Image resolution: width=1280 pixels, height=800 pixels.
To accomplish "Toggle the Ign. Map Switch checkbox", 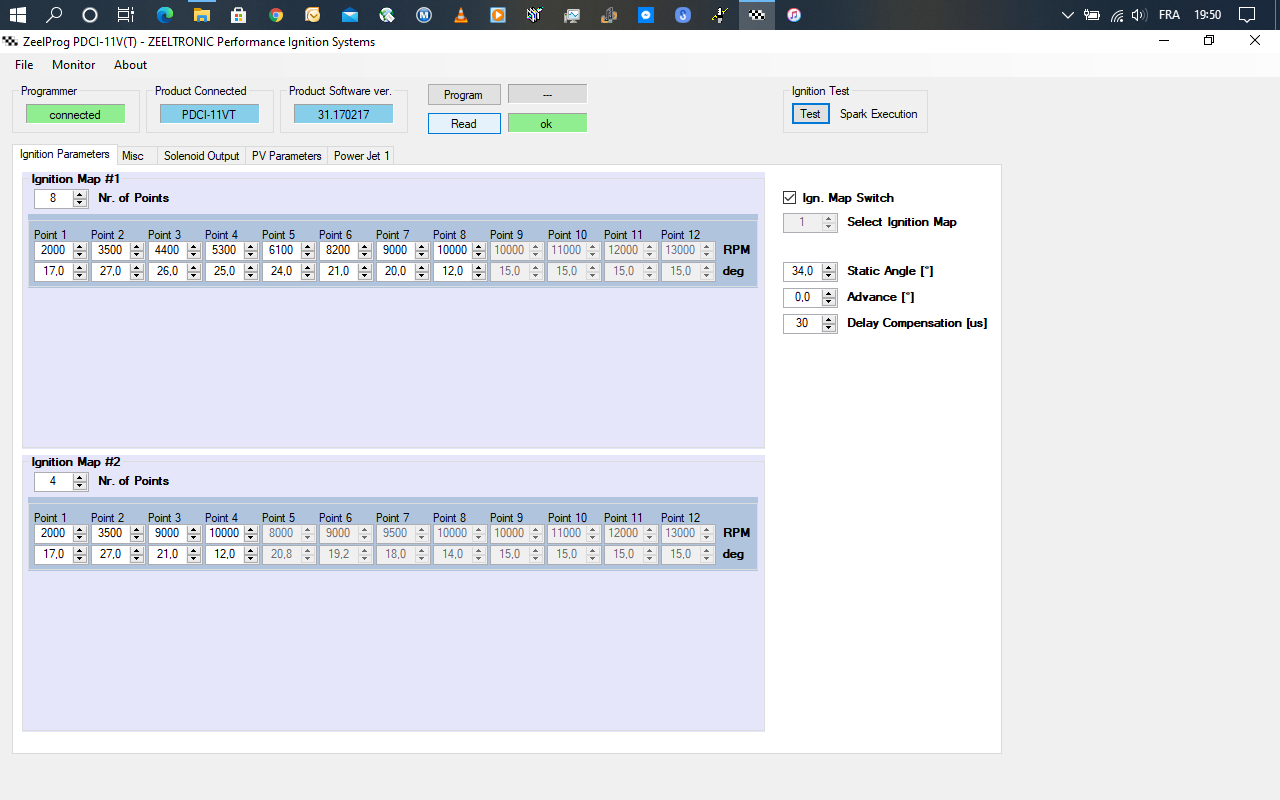I will point(790,198).
